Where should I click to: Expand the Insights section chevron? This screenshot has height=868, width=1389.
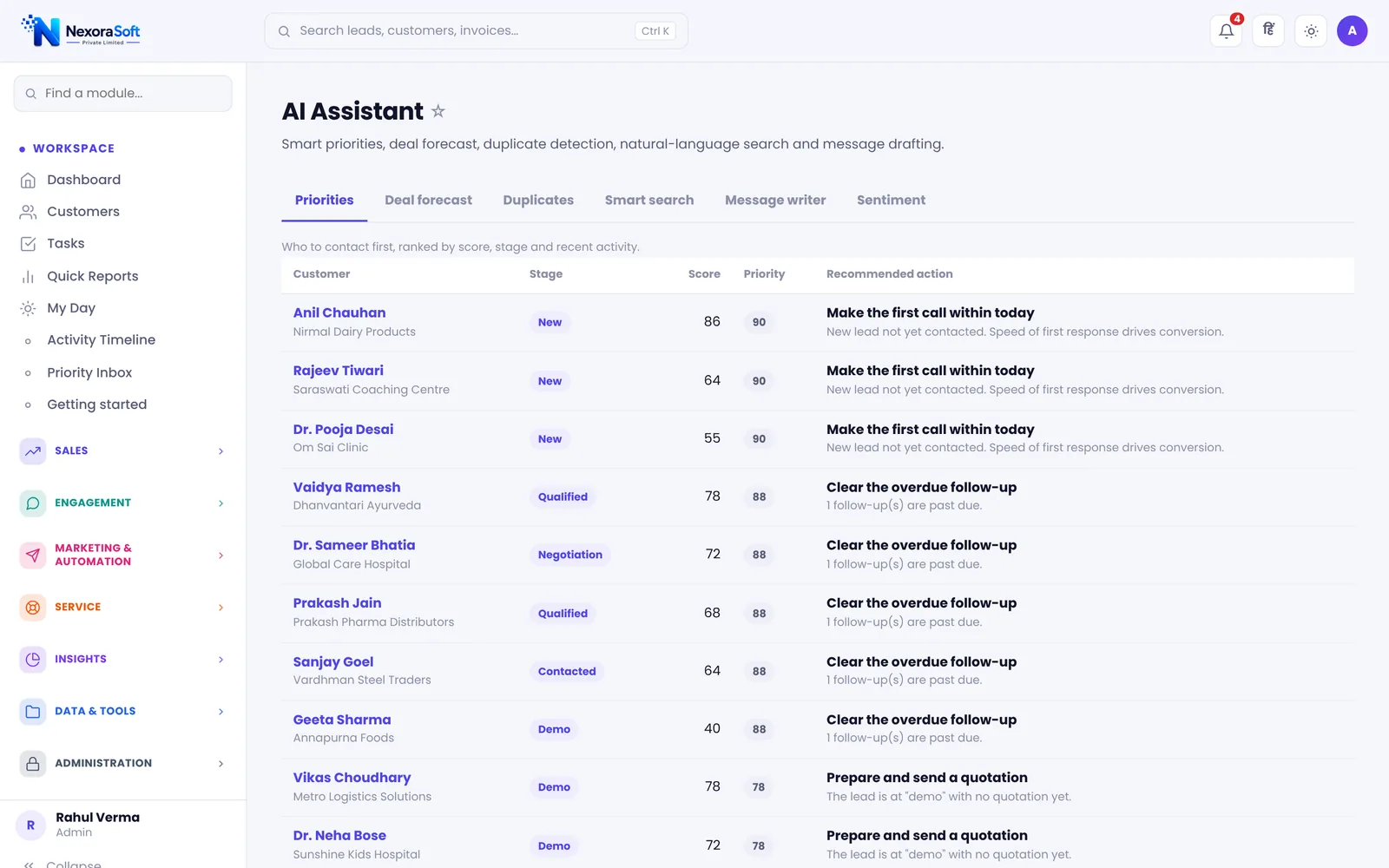pos(221,660)
